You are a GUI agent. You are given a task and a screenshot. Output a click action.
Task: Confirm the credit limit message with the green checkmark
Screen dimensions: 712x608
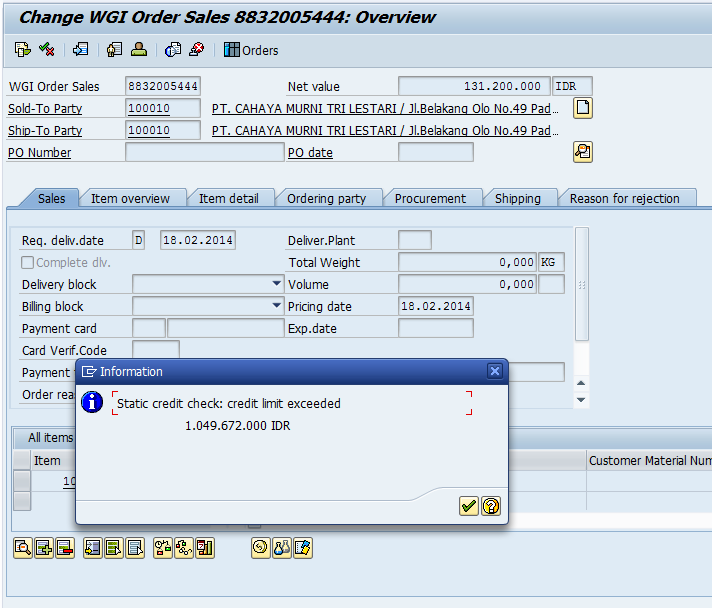click(x=468, y=506)
